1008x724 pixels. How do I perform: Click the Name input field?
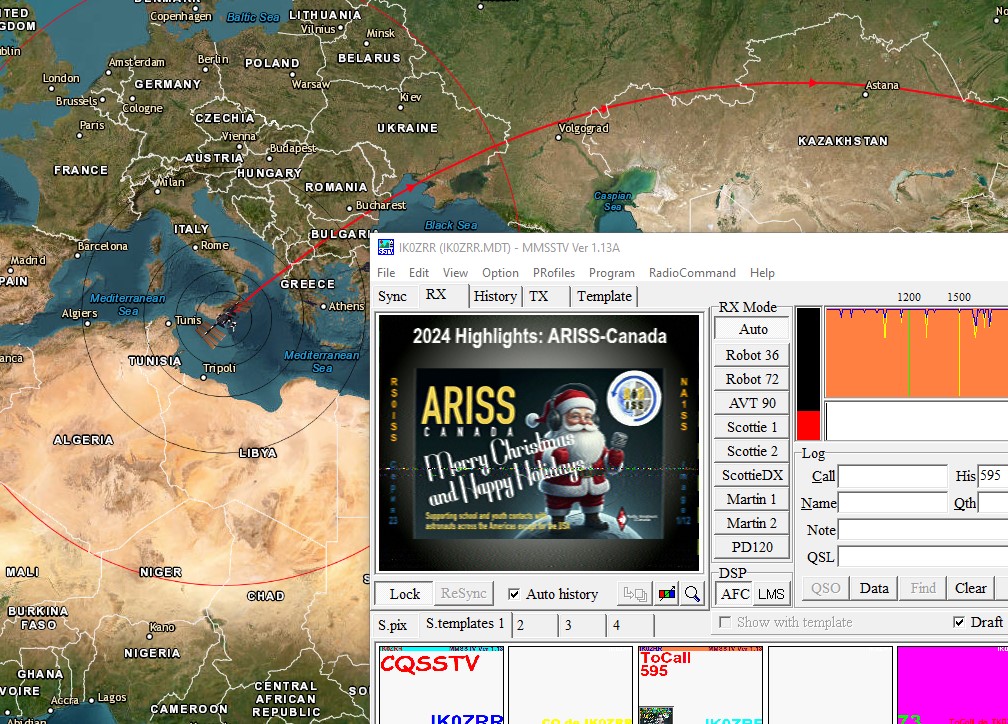893,503
